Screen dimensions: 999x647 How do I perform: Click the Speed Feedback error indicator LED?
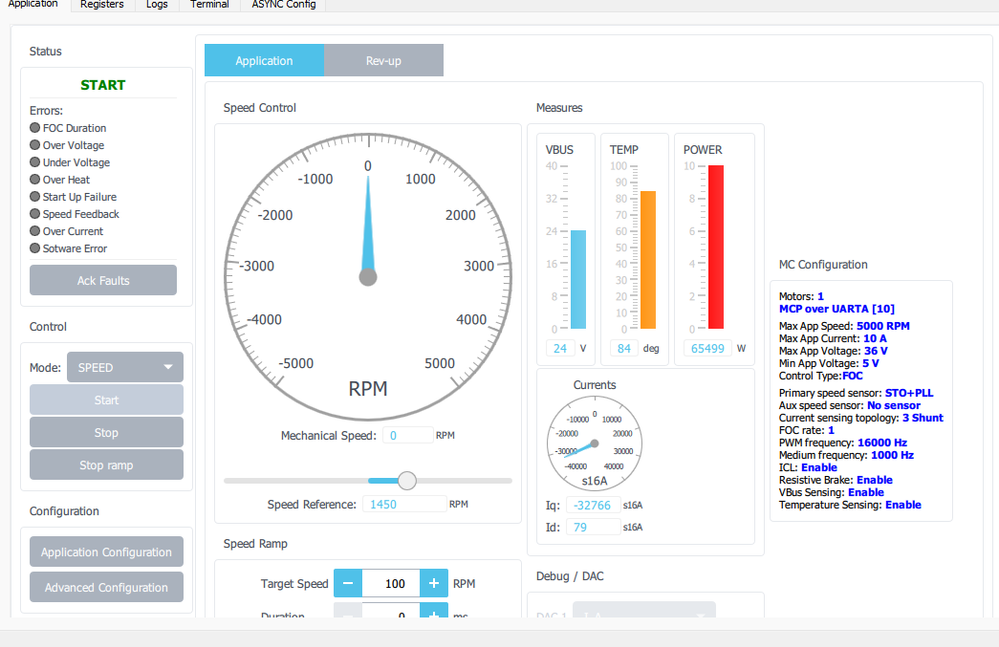tap(35, 213)
